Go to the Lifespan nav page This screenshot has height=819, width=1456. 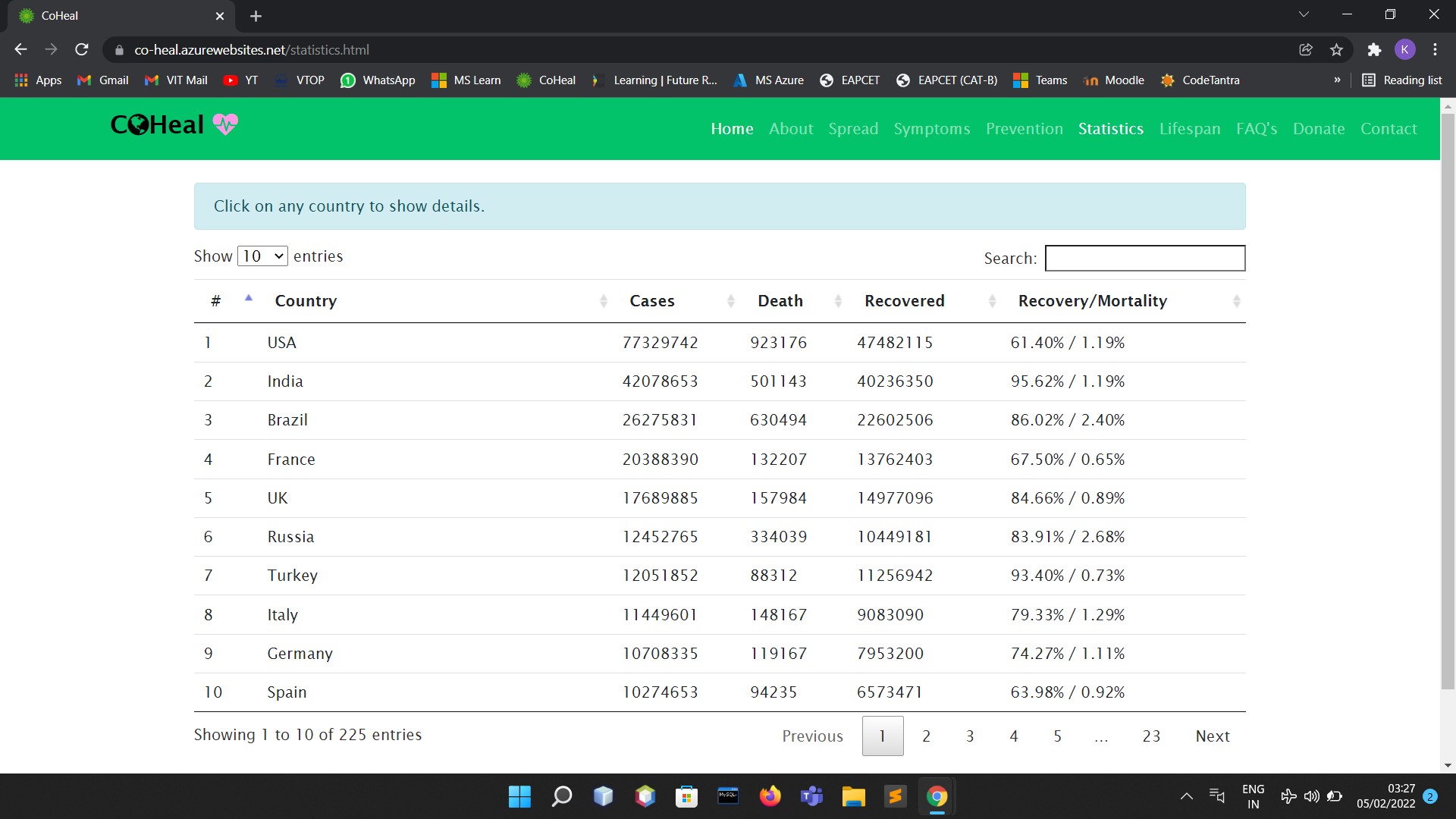1189,129
